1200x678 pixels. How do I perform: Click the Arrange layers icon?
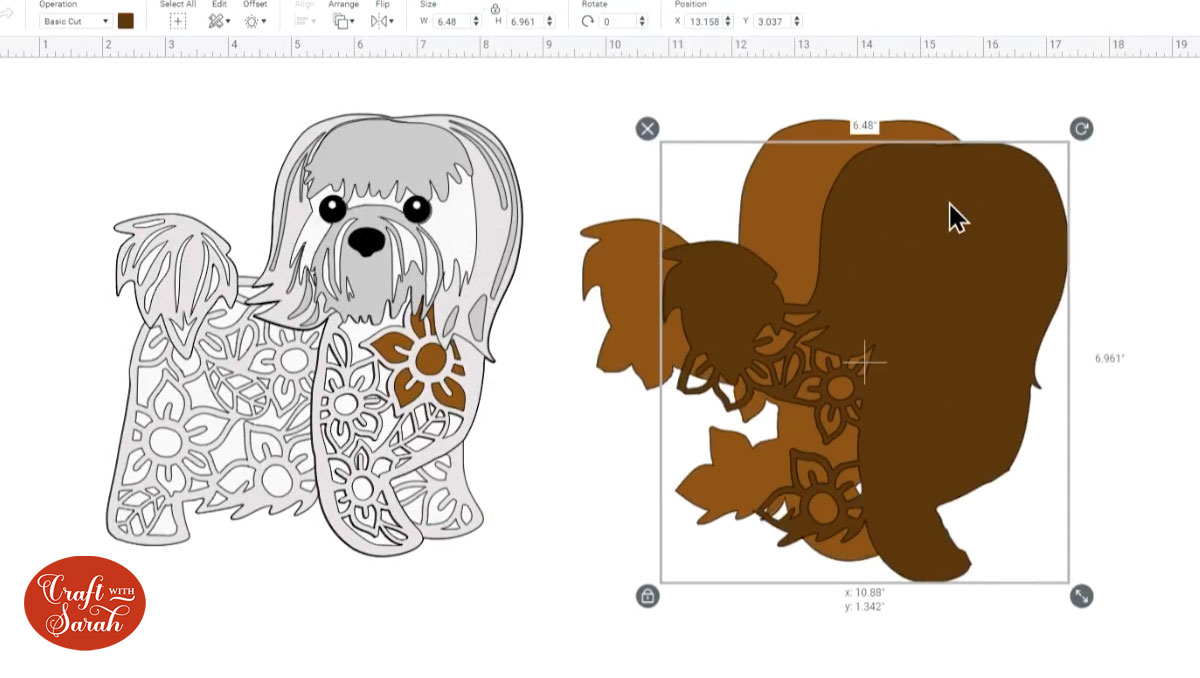339,19
